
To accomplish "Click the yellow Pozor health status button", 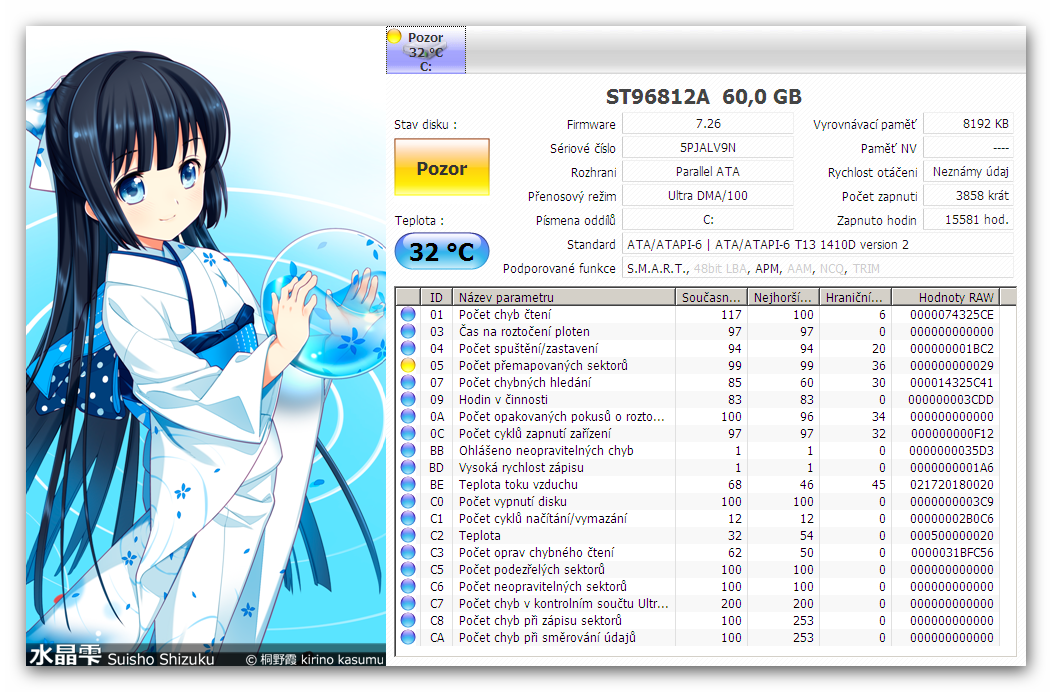I will (441, 167).
